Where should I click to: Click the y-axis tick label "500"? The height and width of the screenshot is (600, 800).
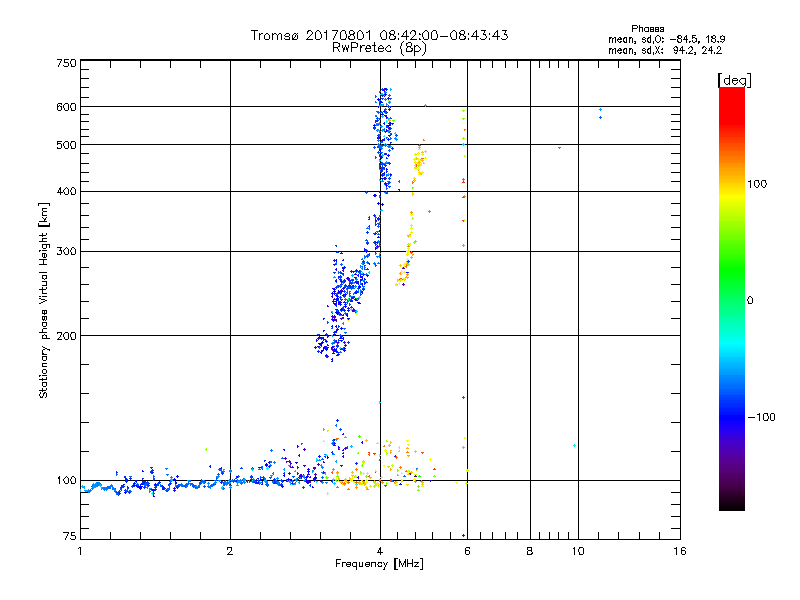66,145
